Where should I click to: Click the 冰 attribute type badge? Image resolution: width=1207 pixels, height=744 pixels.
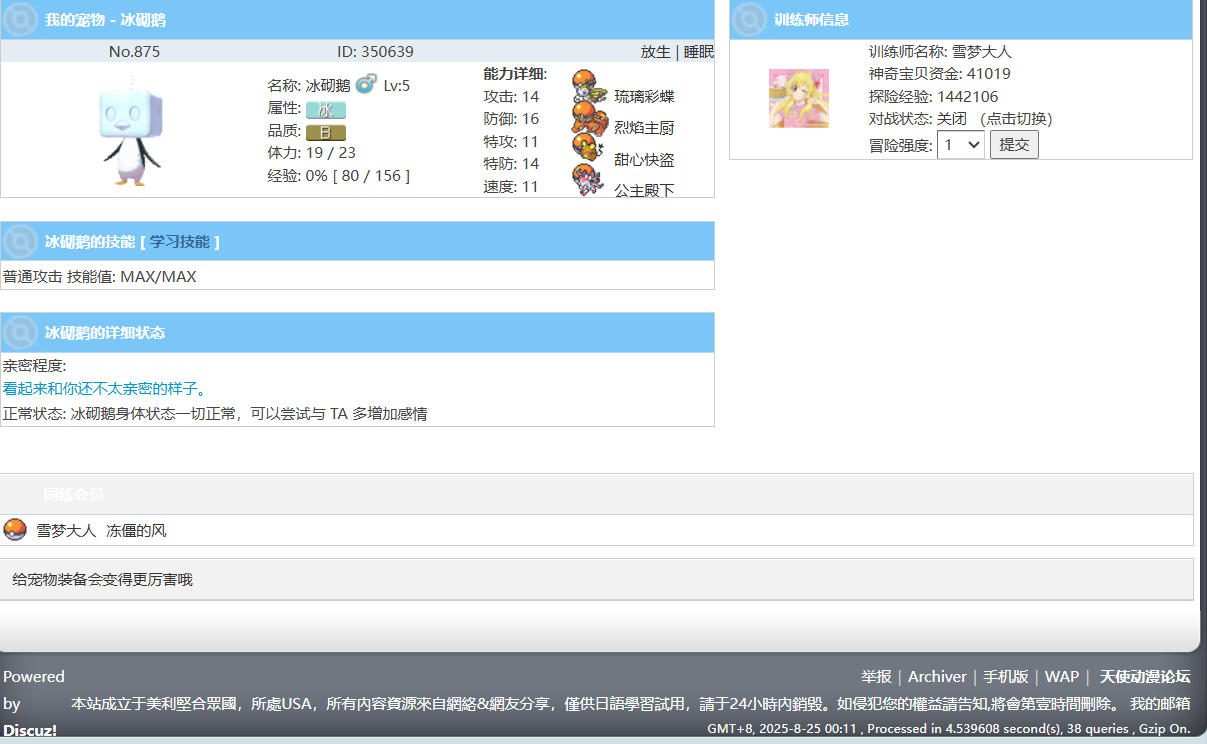(x=326, y=110)
